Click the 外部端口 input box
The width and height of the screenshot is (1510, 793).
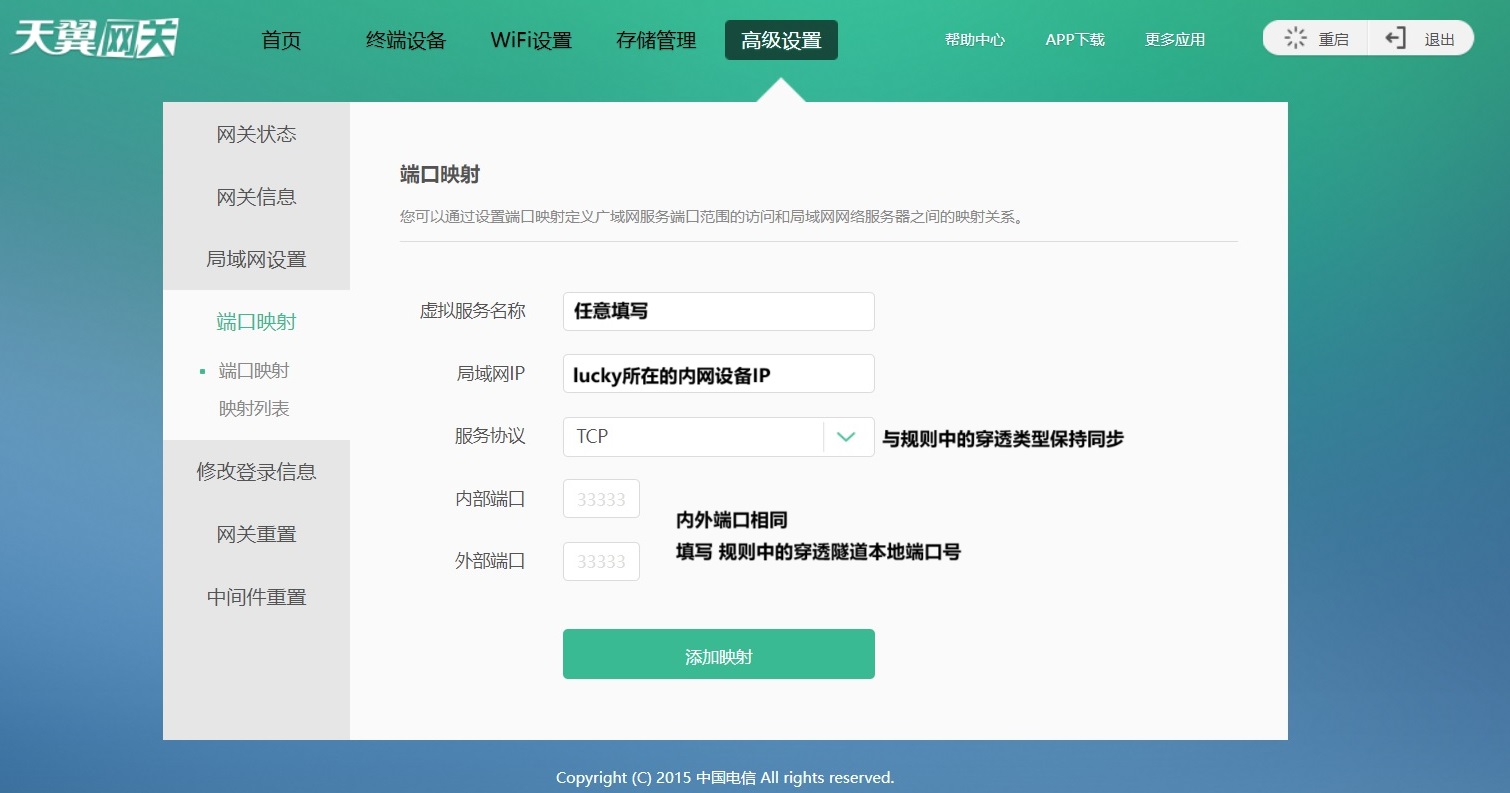(x=601, y=562)
